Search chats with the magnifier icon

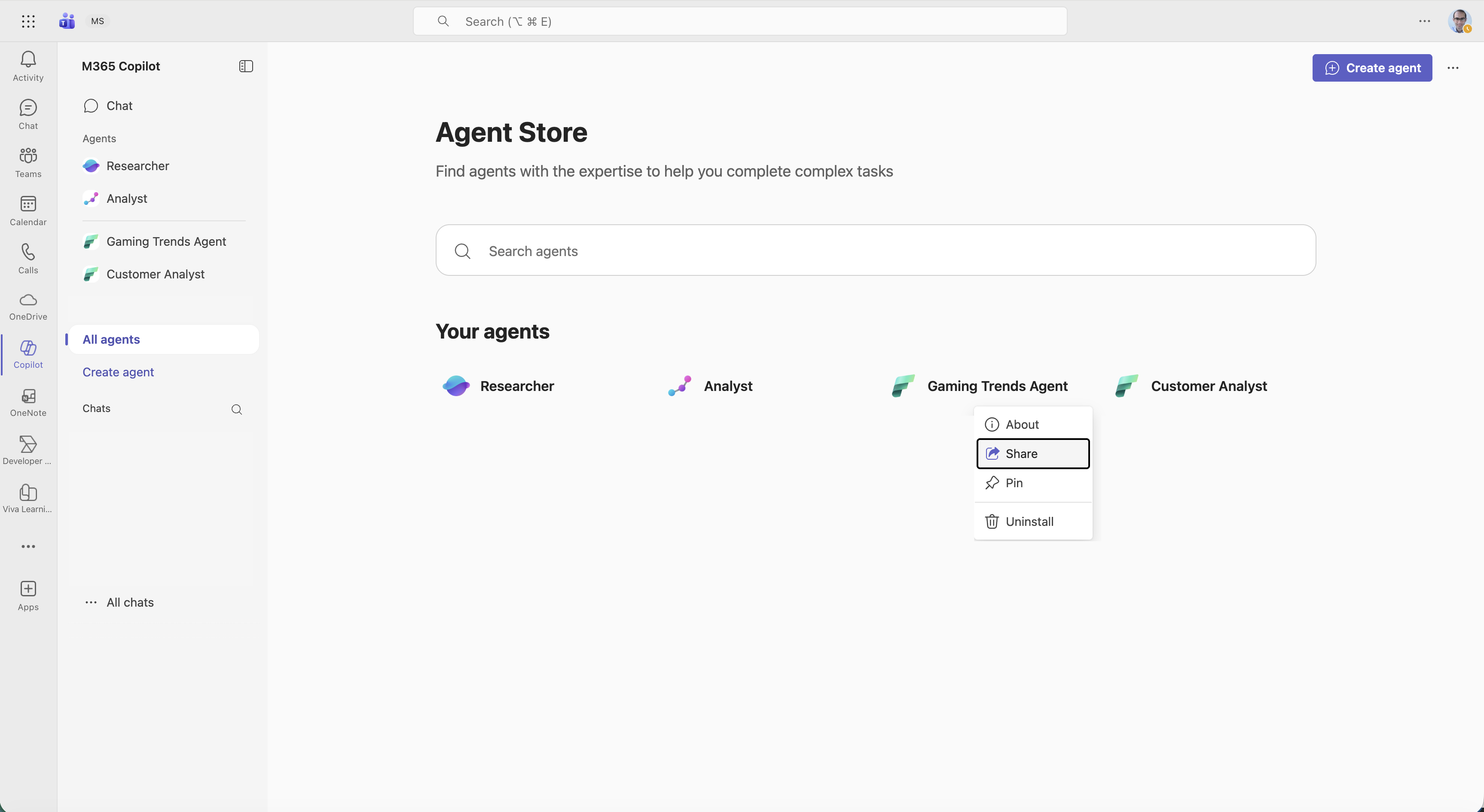tap(237, 409)
